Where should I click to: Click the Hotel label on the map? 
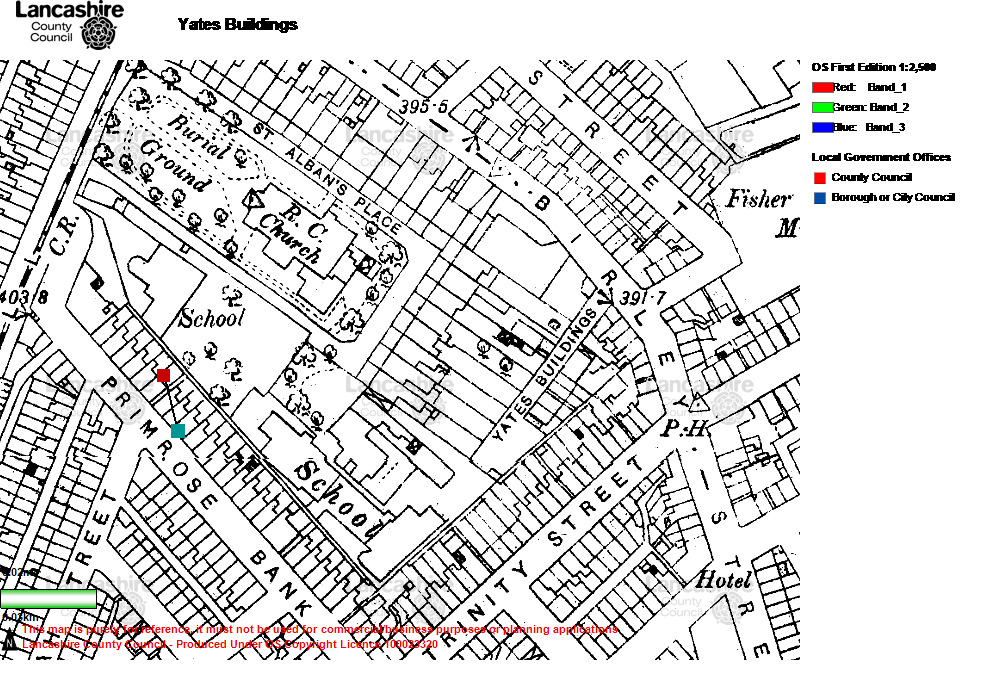click(x=723, y=580)
